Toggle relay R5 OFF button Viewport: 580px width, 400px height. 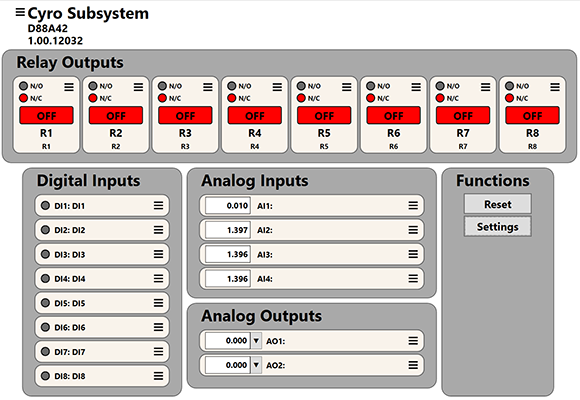click(324, 115)
